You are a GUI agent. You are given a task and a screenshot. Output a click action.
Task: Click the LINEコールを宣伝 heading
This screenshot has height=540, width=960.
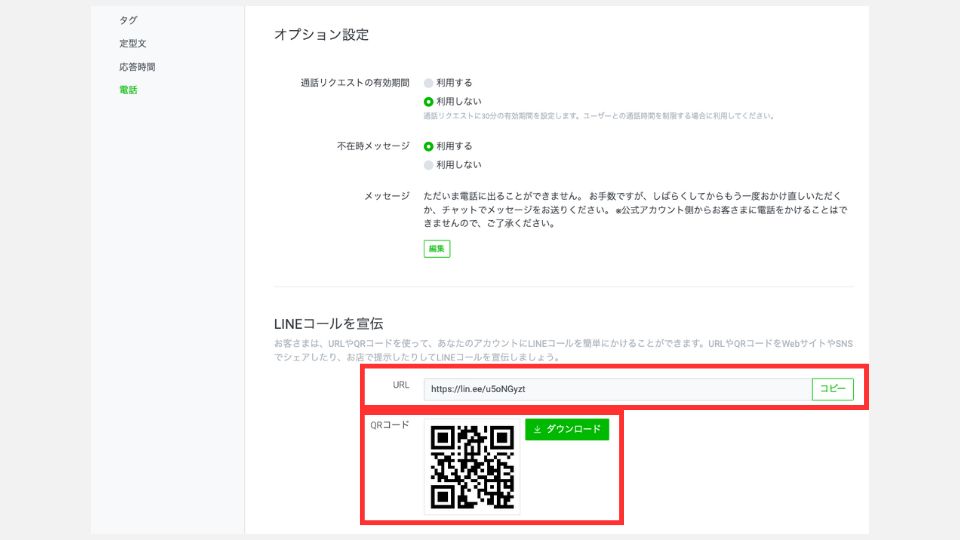tap(328, 323)
